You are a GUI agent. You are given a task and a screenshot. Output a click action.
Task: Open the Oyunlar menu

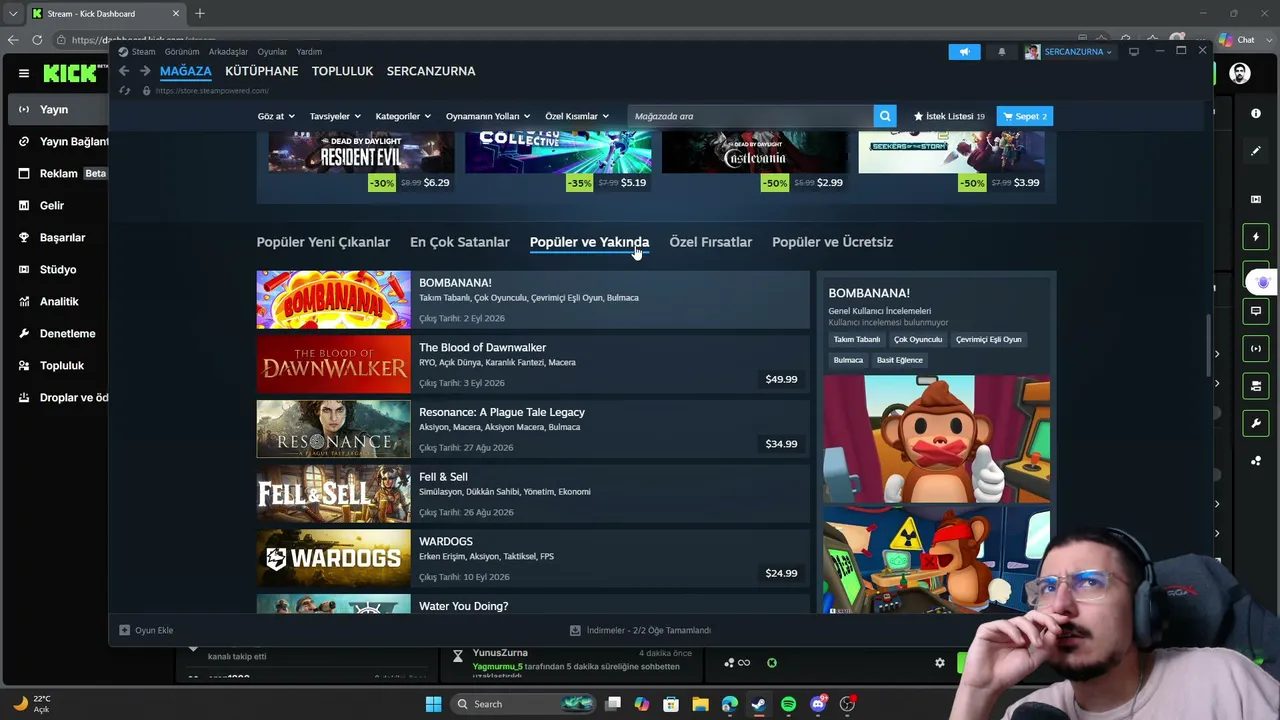coord(272,52)
